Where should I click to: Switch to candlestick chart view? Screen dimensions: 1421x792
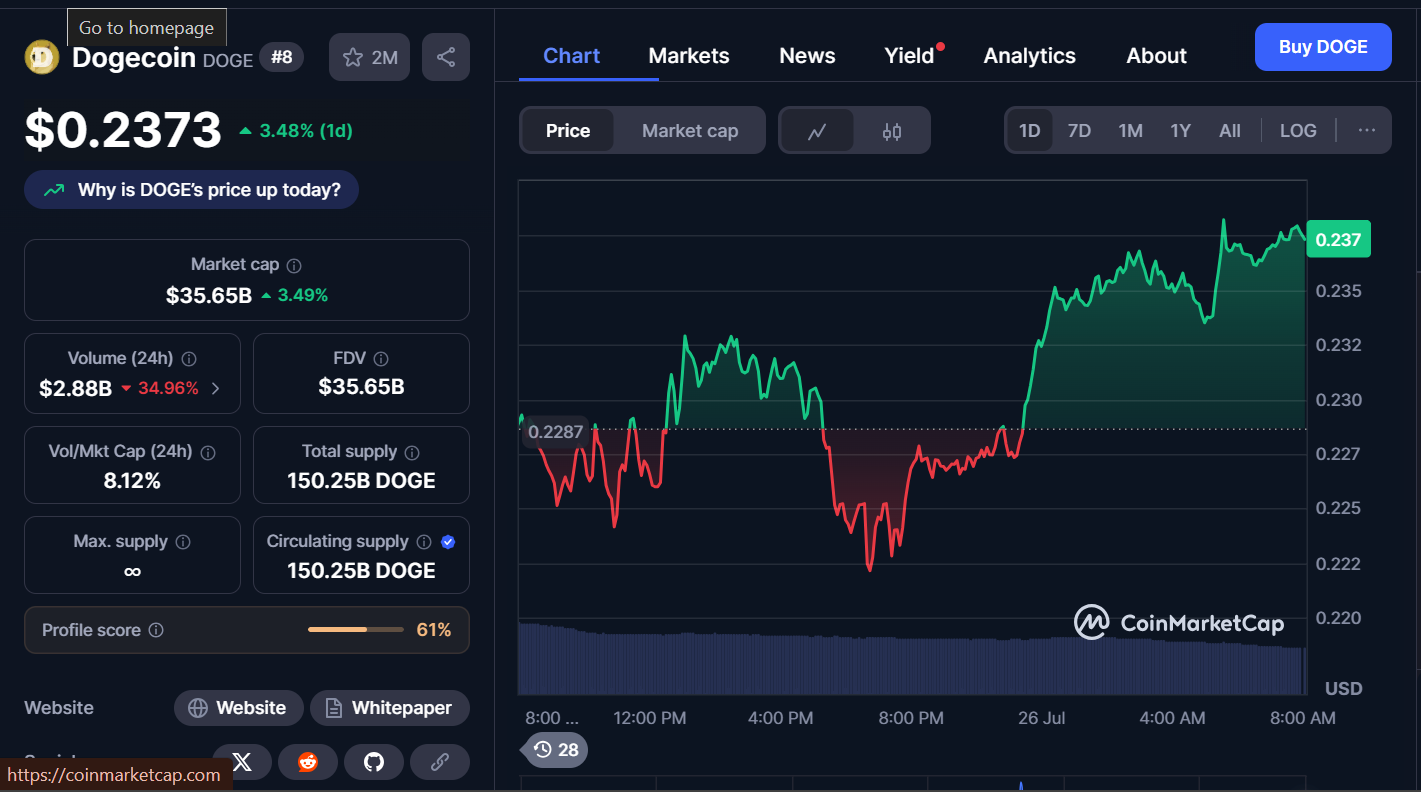click(892, 131)
